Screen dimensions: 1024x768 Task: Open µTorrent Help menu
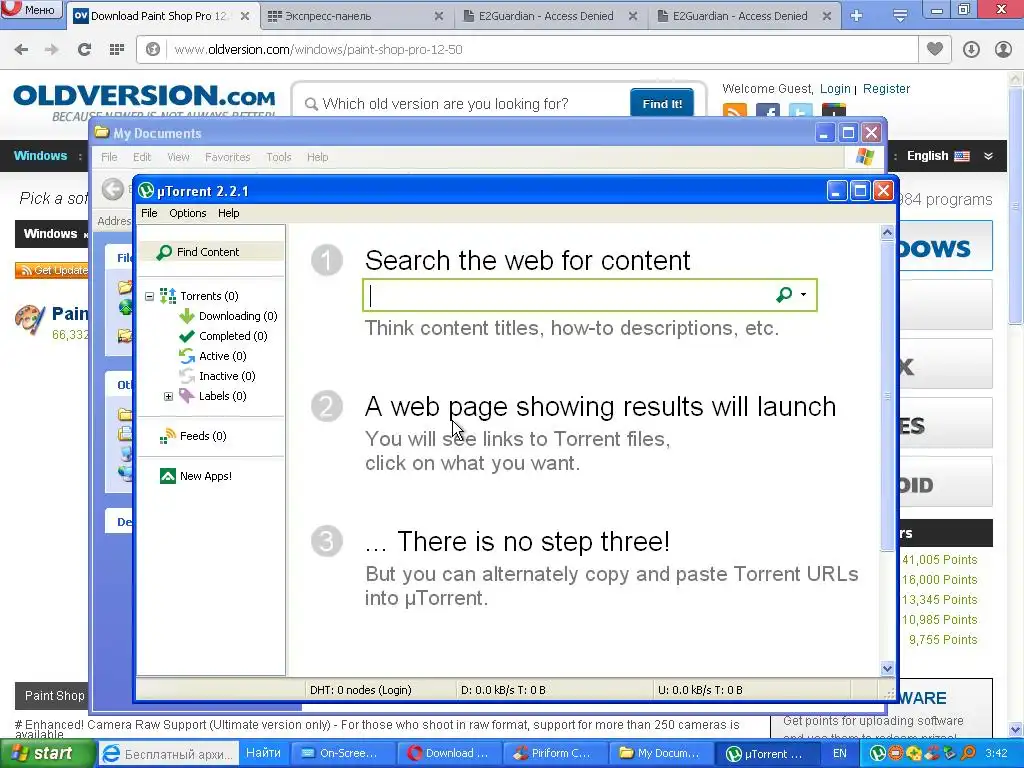[229, 213]
